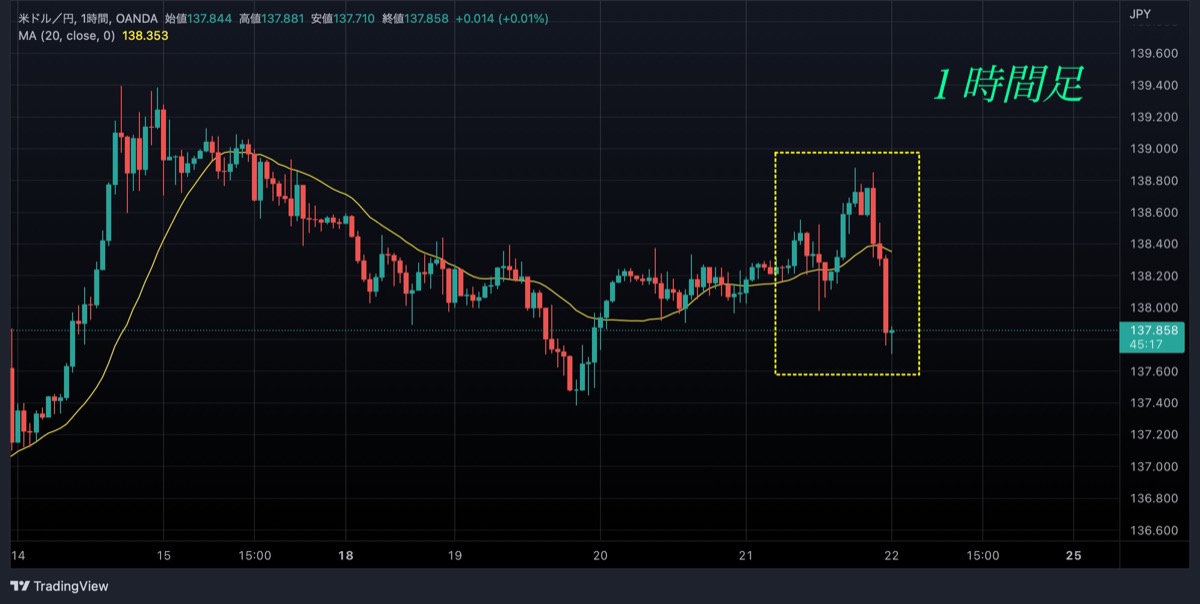The width and height of the screenshot is (1200, 604).
Task: Click the +0.014 (+0.01%) change value
Action: coord(503,18)
